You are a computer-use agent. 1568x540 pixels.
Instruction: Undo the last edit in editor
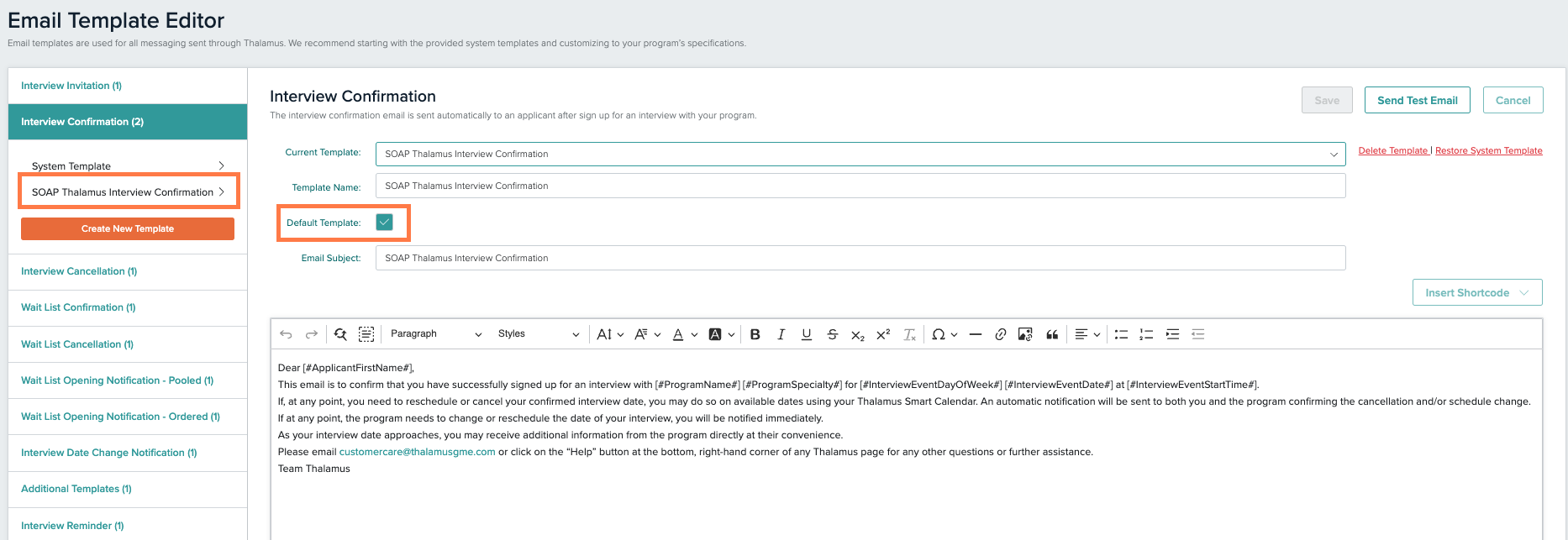pyautogui.click(x=286, y=334)
